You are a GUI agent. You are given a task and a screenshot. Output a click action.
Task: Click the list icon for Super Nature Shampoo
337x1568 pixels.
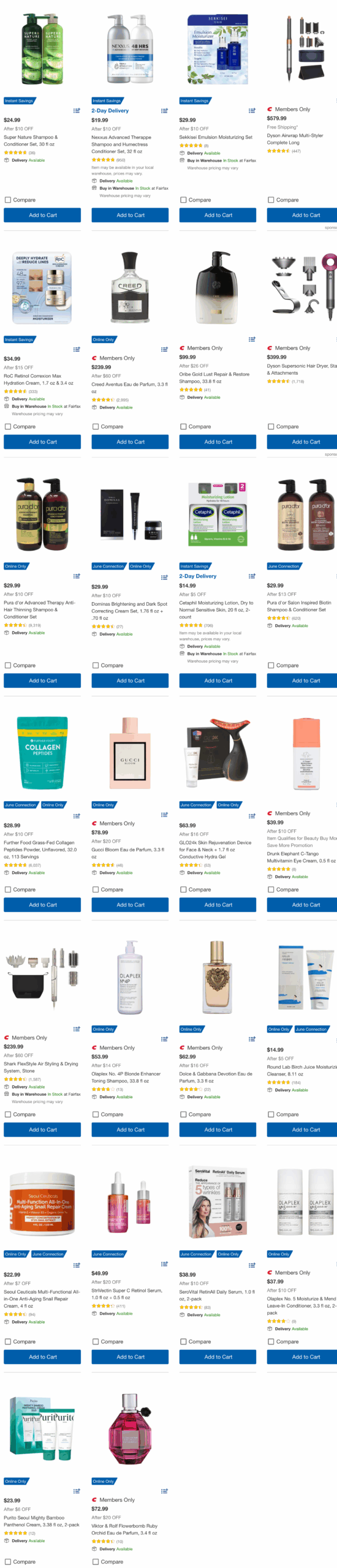coord(77,111)
